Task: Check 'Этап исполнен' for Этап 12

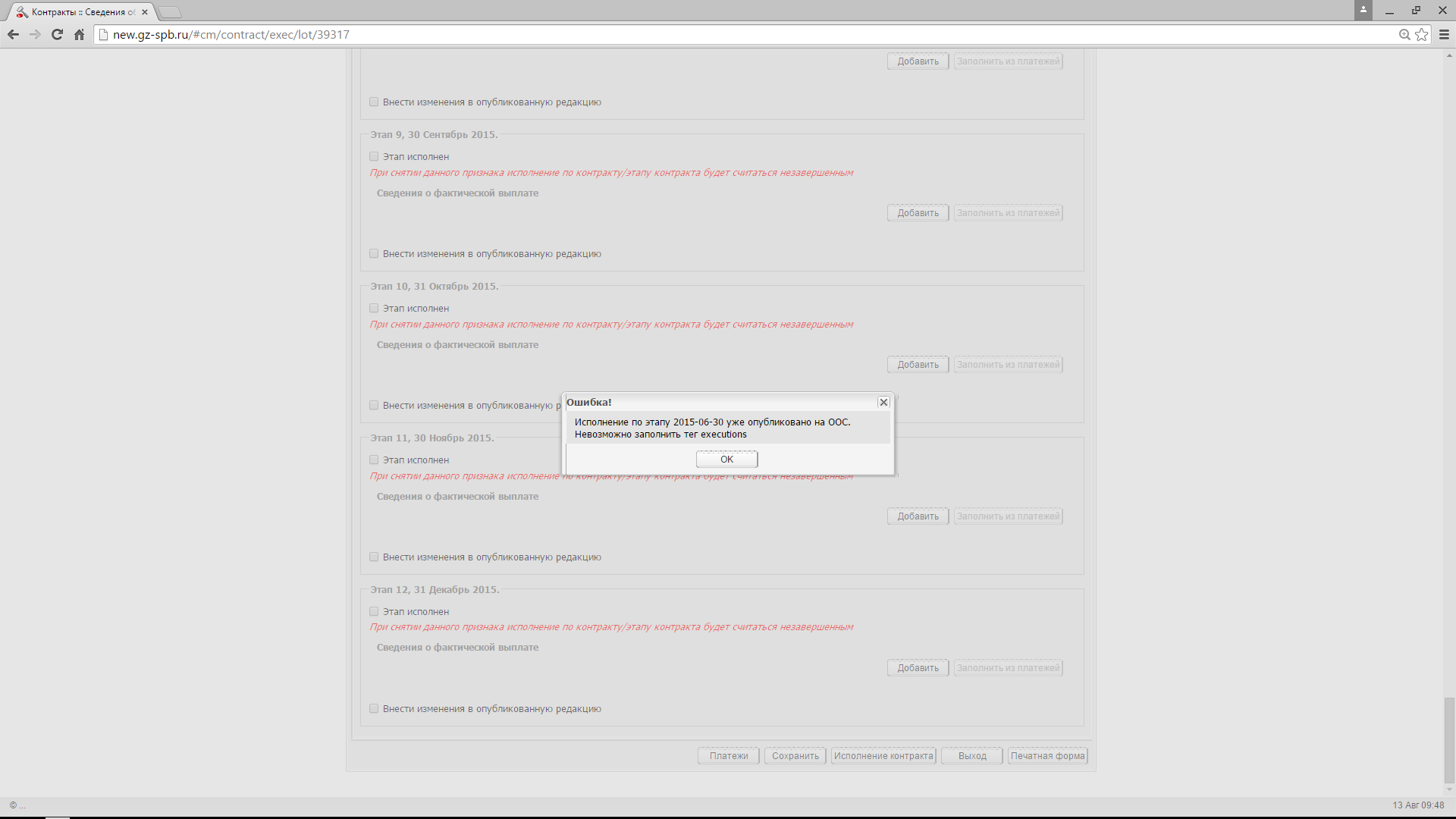Action: 374,612
